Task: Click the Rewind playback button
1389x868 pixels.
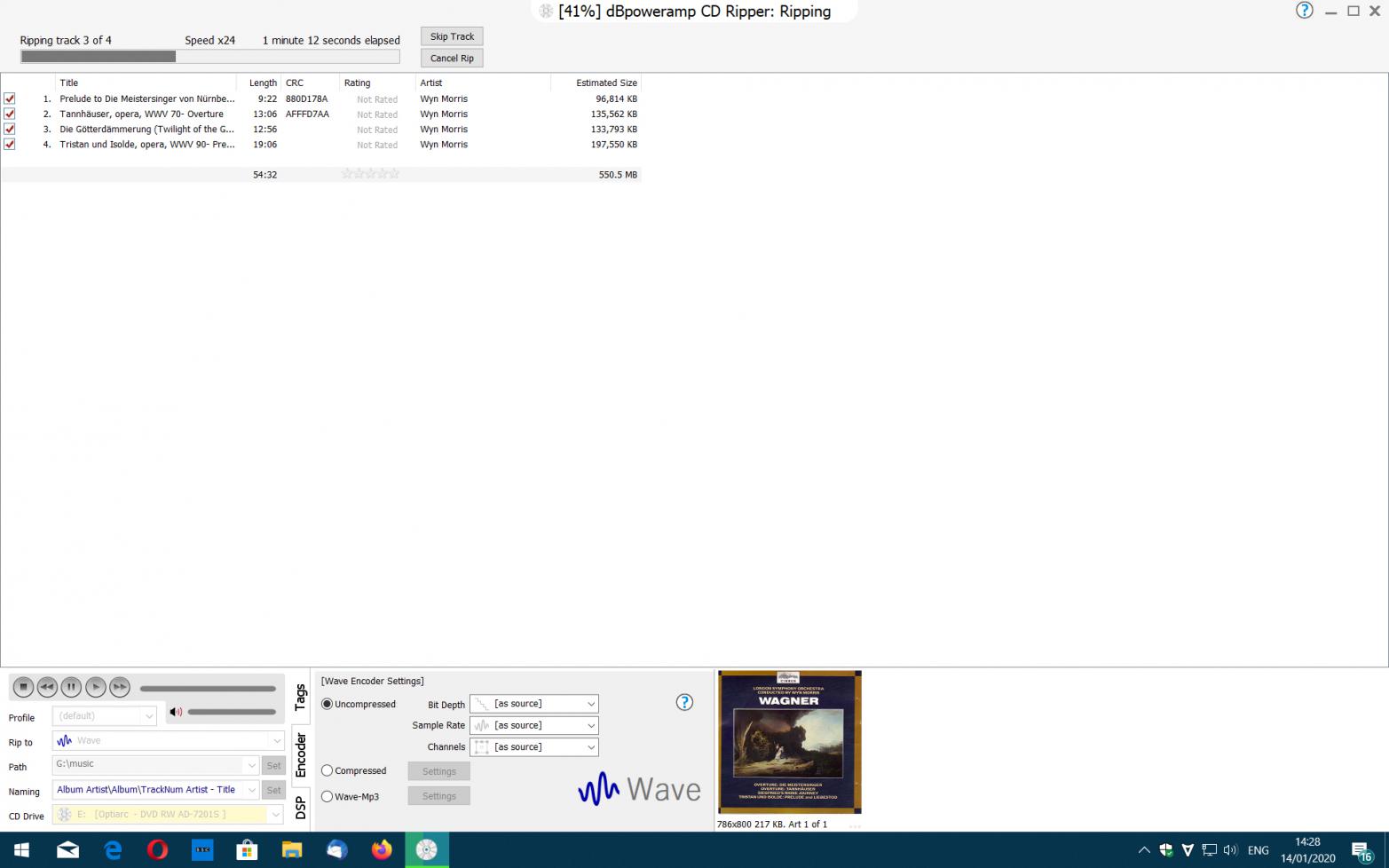Action: pos(47,687)
